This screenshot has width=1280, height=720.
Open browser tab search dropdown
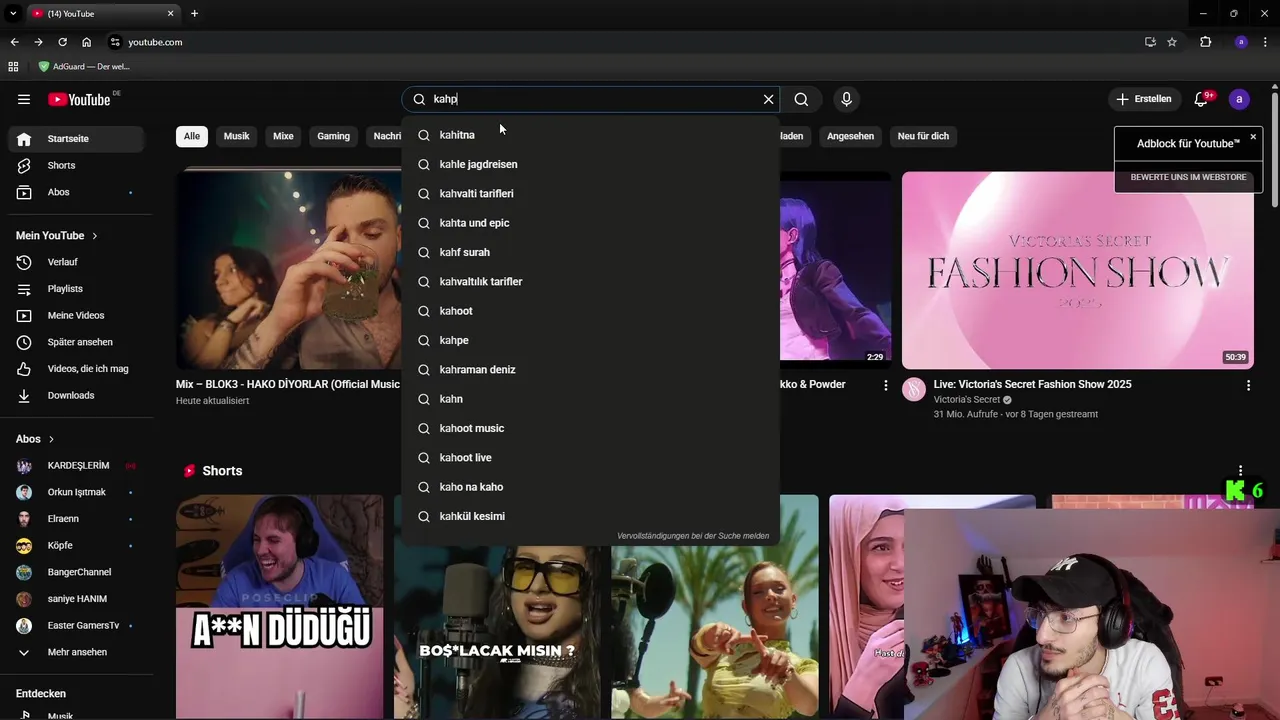click(13, 13)
